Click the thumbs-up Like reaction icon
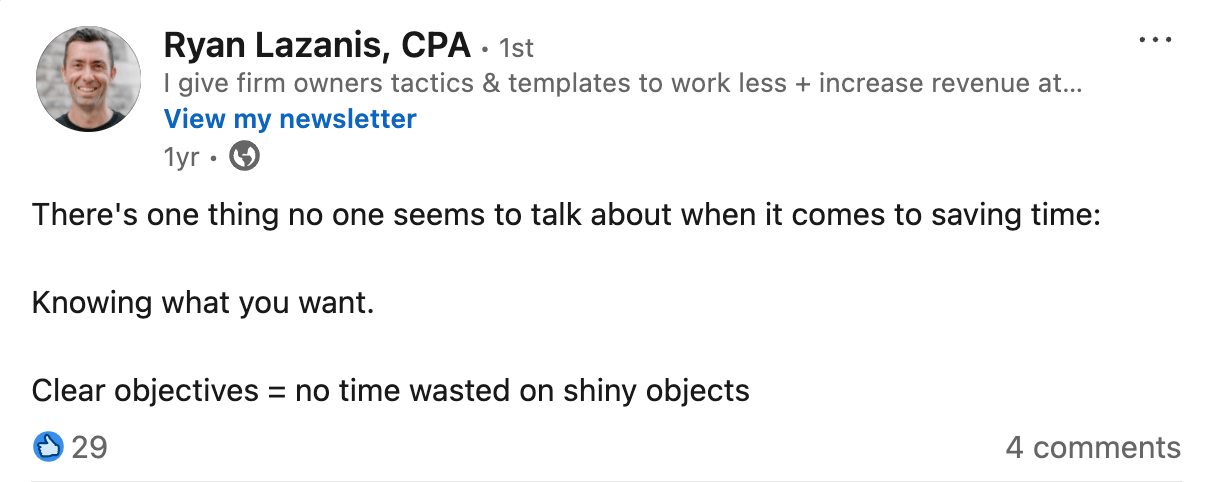This screenshot has height=482, width=1210. [48, 446]
